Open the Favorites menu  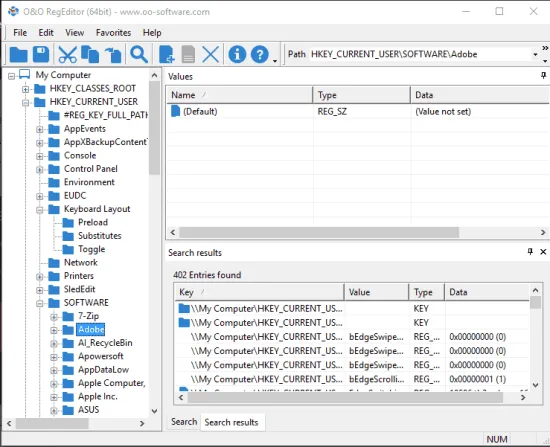pyautogui.click(x=113, y=33)
